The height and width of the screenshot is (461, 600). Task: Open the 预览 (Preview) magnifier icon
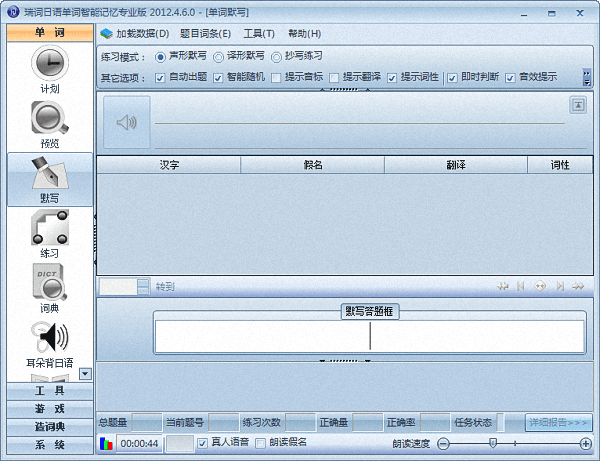[x=48, y=120]
